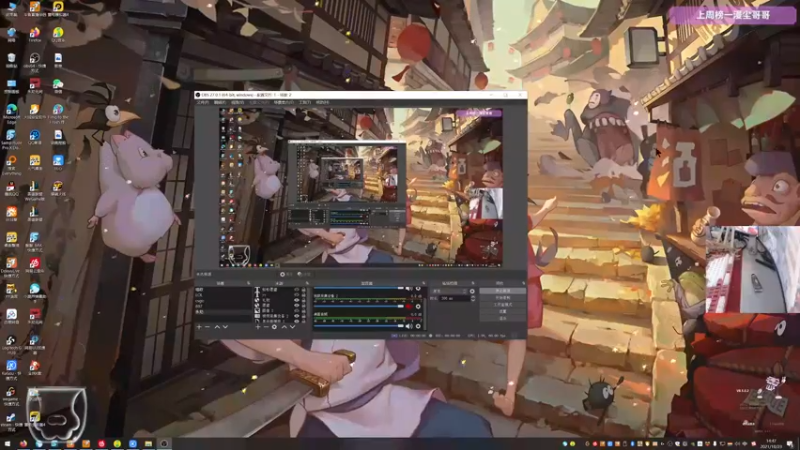
Task: Open Logitech G HUB desktop shortcut
Action: click(11, 343)
